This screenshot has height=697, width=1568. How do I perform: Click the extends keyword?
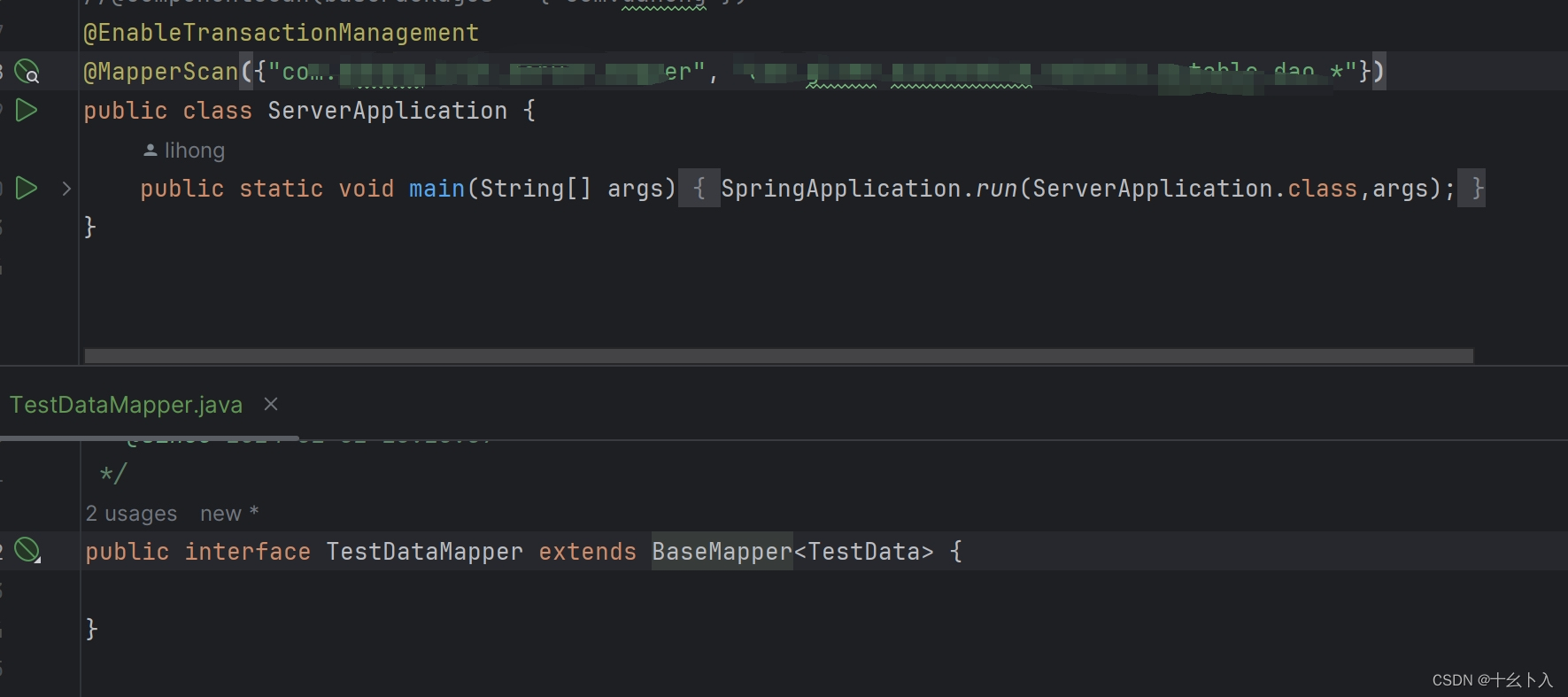(588, 552)
